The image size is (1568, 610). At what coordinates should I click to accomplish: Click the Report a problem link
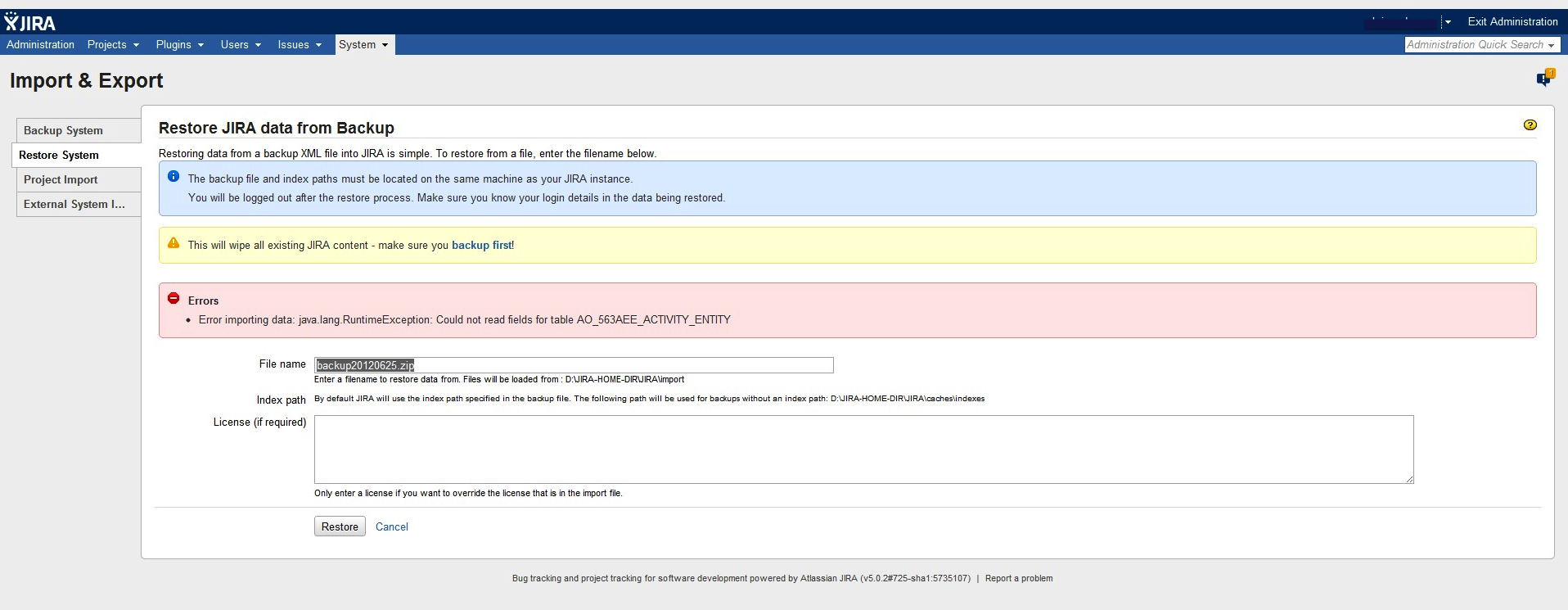tap(1019, 578)
